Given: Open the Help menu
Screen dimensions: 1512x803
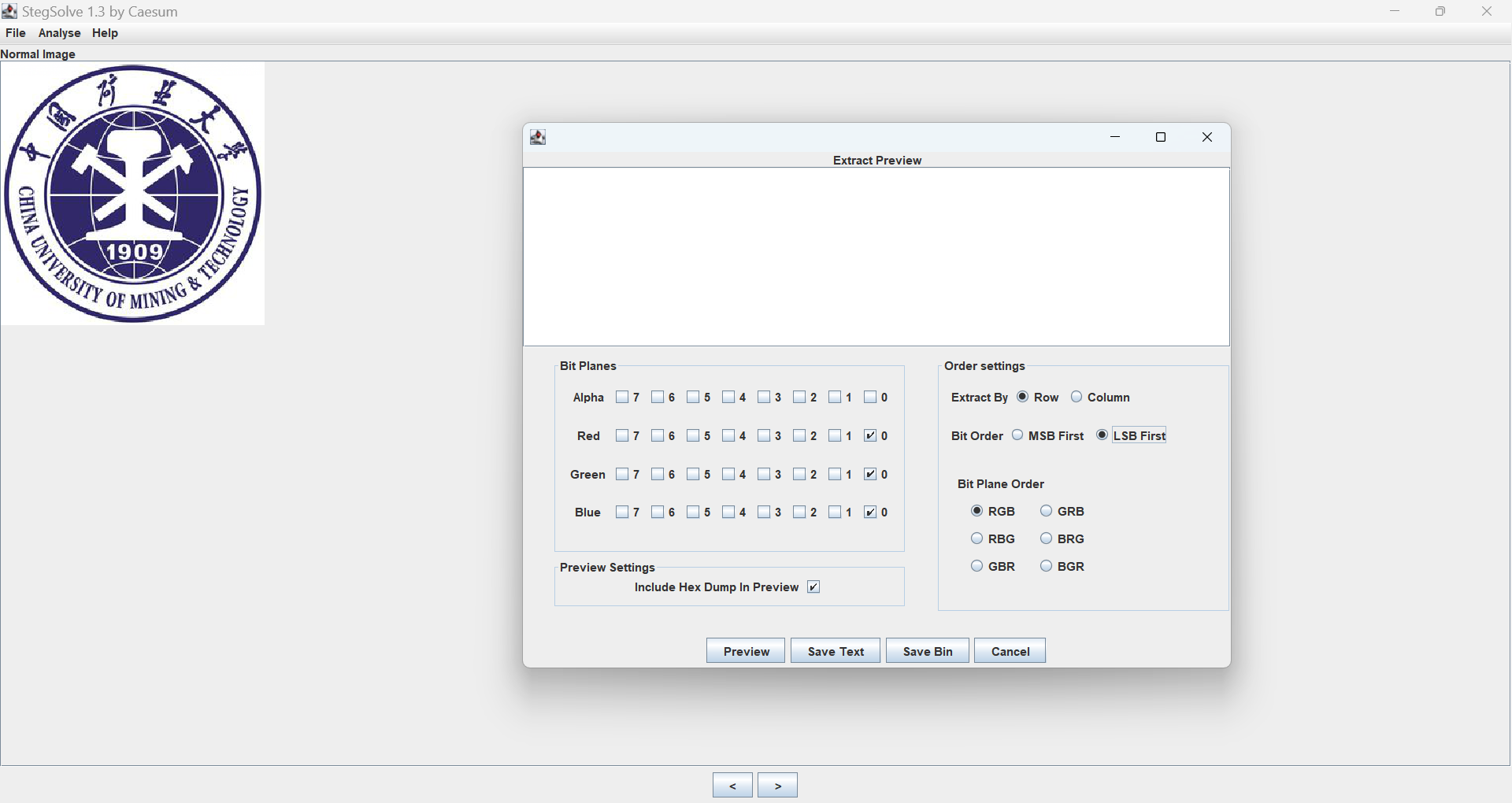Looking at the screenshot, I should 105,33.
